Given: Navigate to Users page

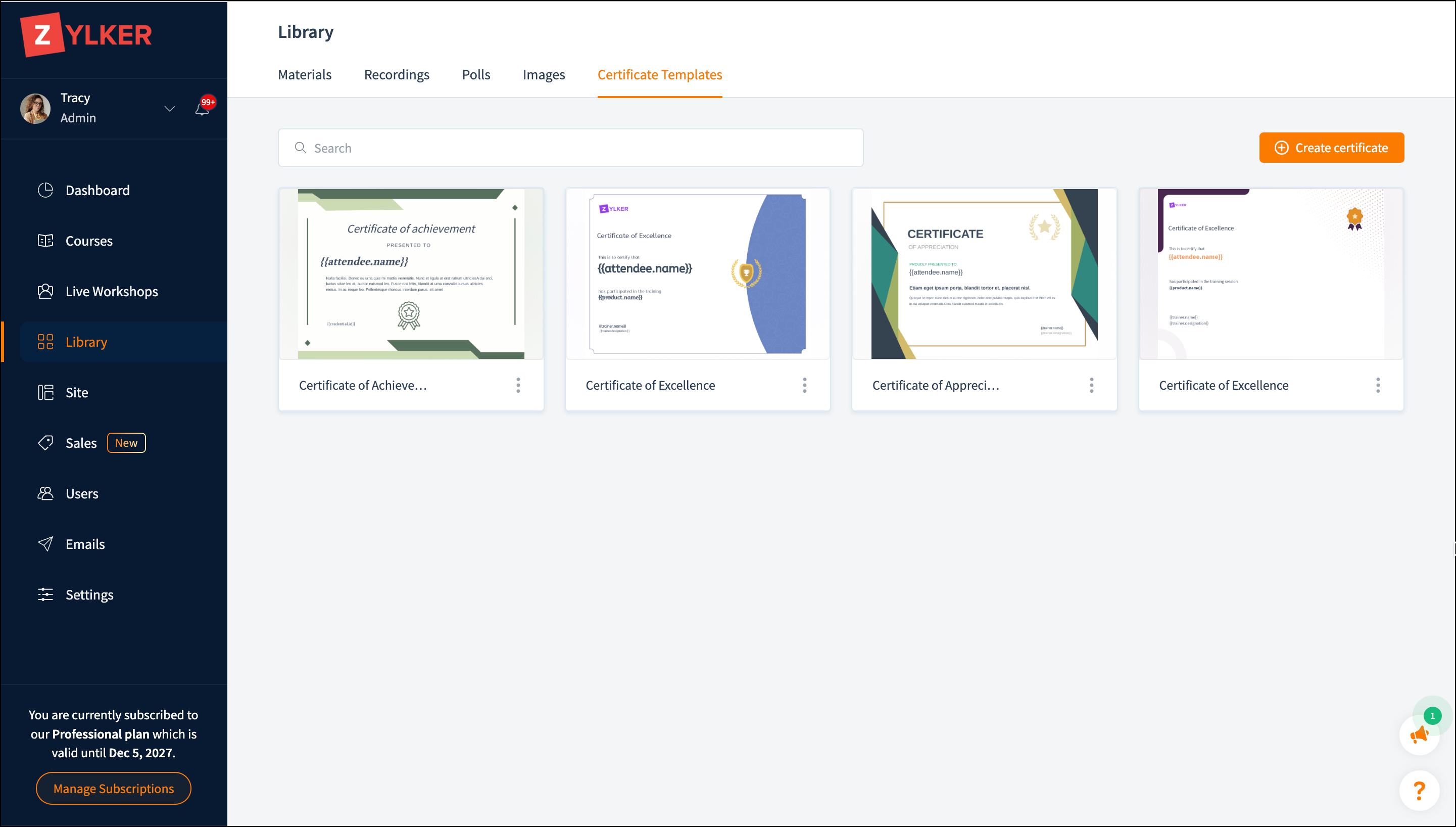Looking at the screenshot, I should tap(82, 493).
